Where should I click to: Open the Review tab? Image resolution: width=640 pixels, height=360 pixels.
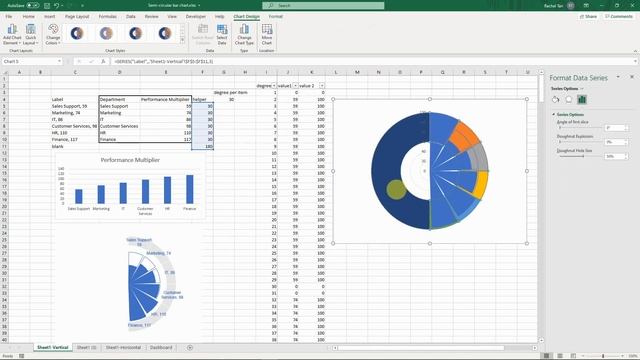[x=151, y=16]
